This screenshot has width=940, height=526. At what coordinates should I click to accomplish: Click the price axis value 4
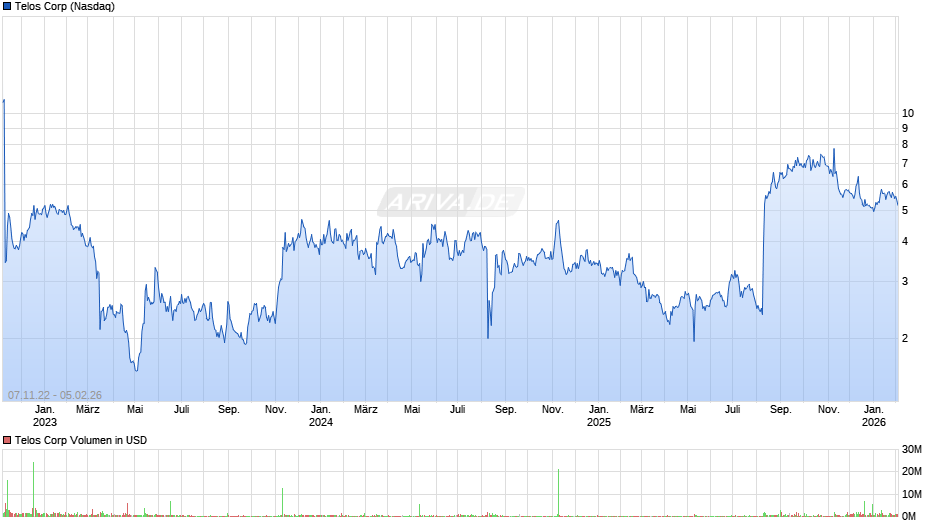click(905, 242)
